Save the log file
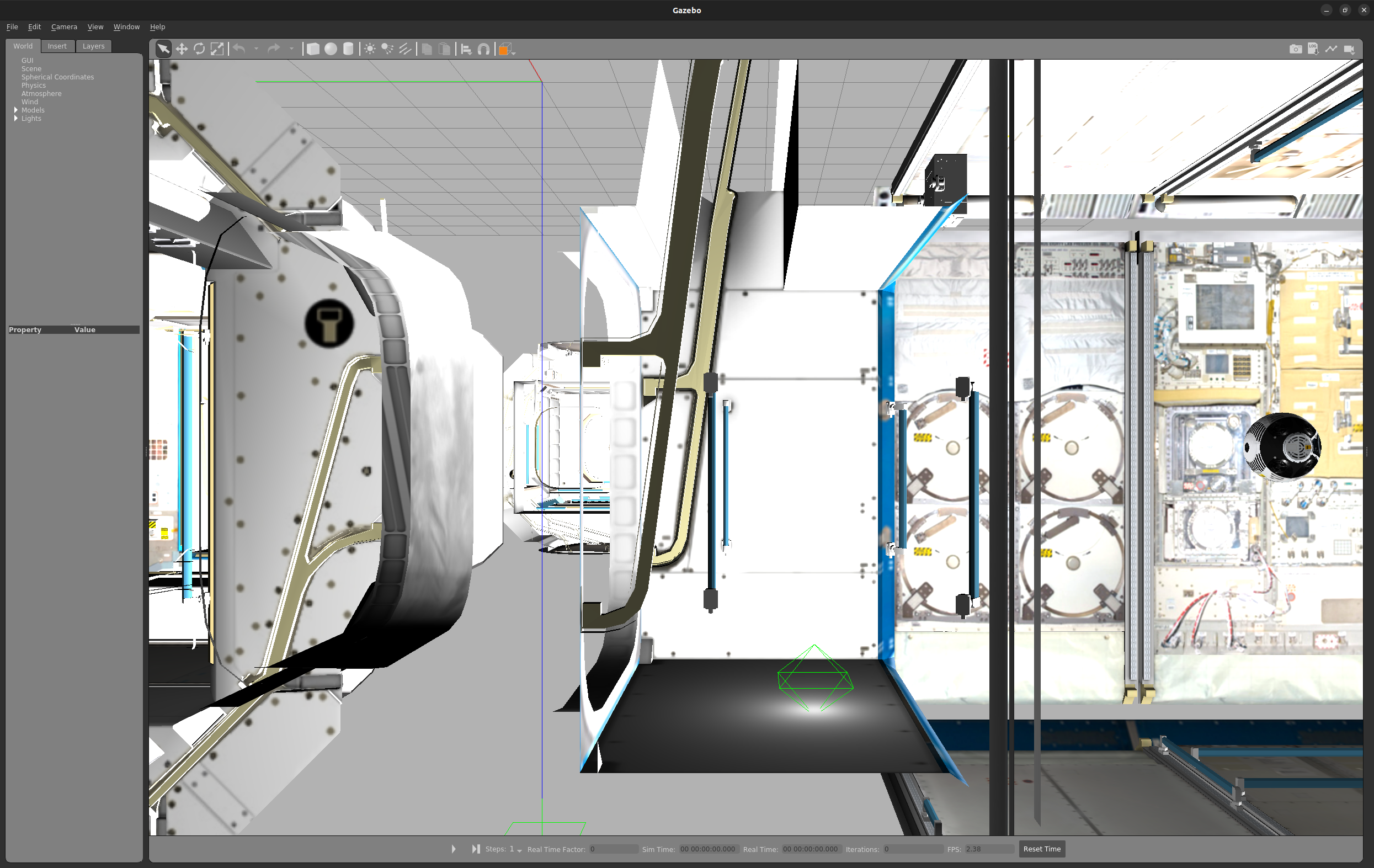 (x=1312, y=49)
